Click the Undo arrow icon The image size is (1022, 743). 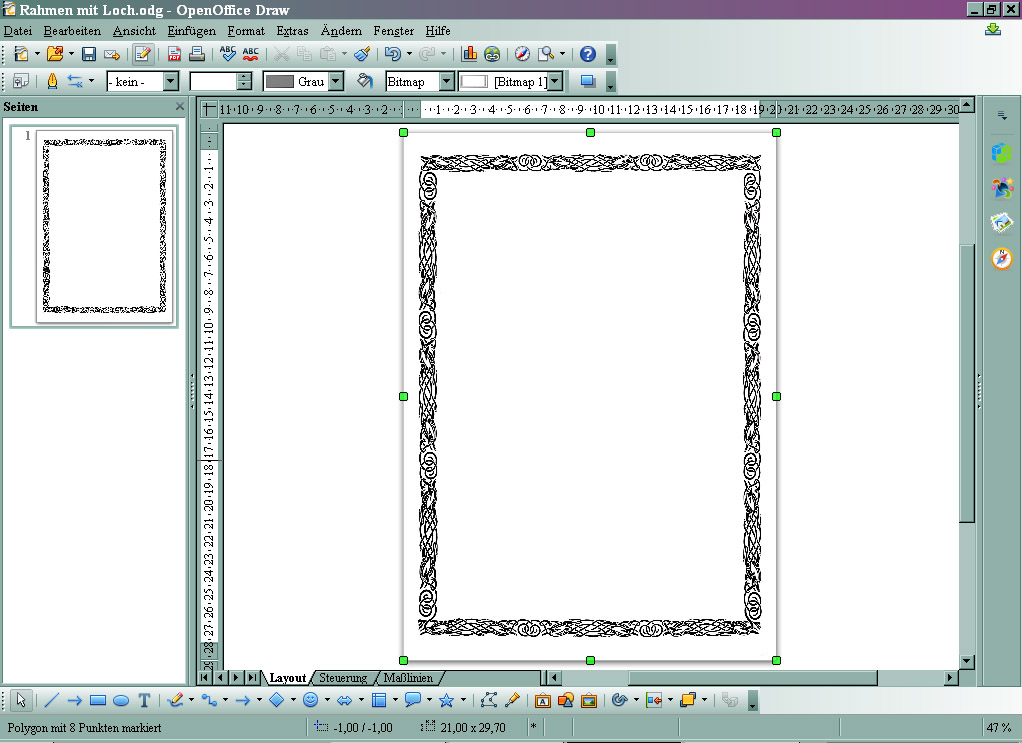(392, 54)
